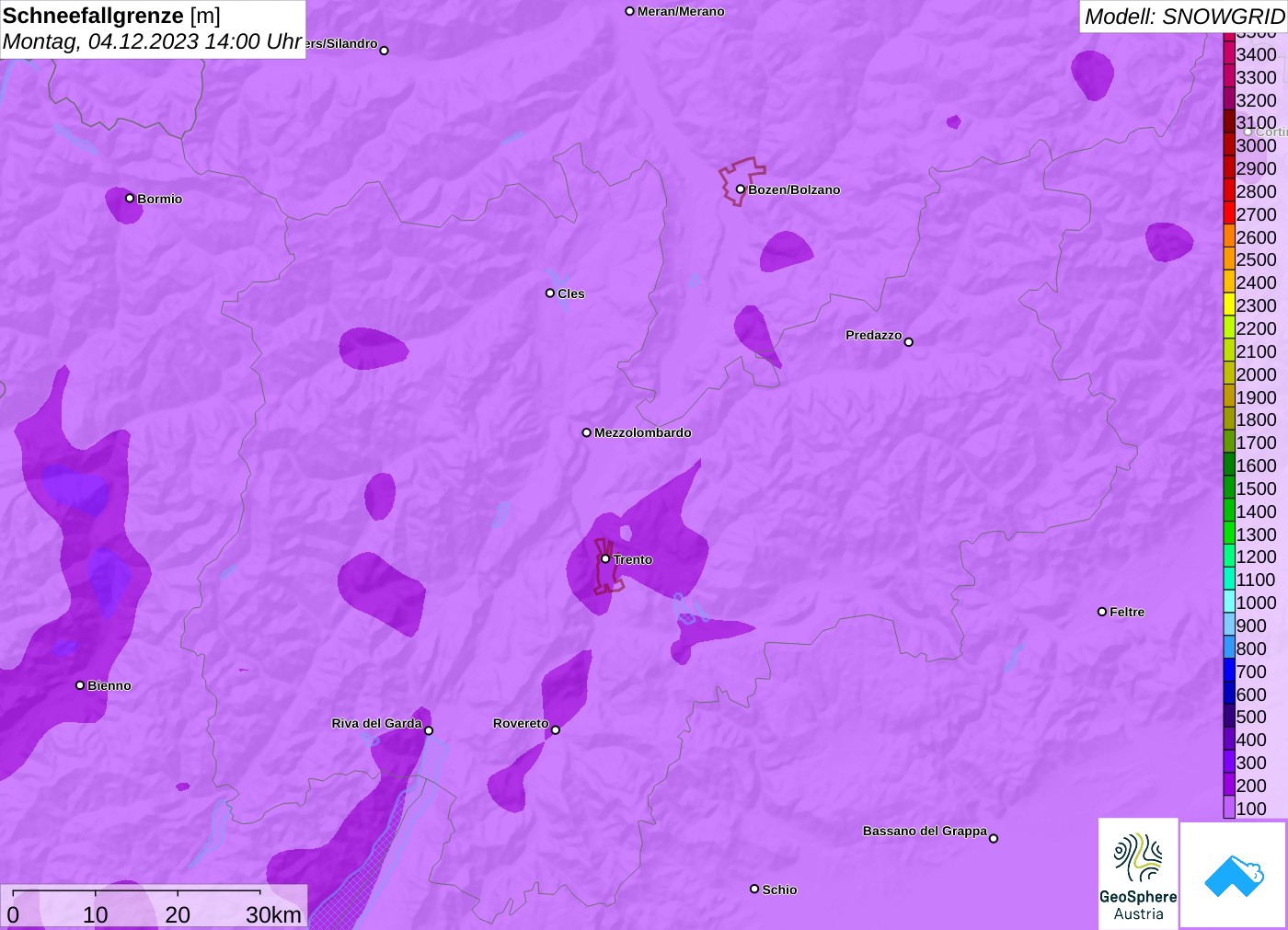Click the Bormio city marker dot
This screenshot has width=1288, height=930.
click(x=130, y=199)
